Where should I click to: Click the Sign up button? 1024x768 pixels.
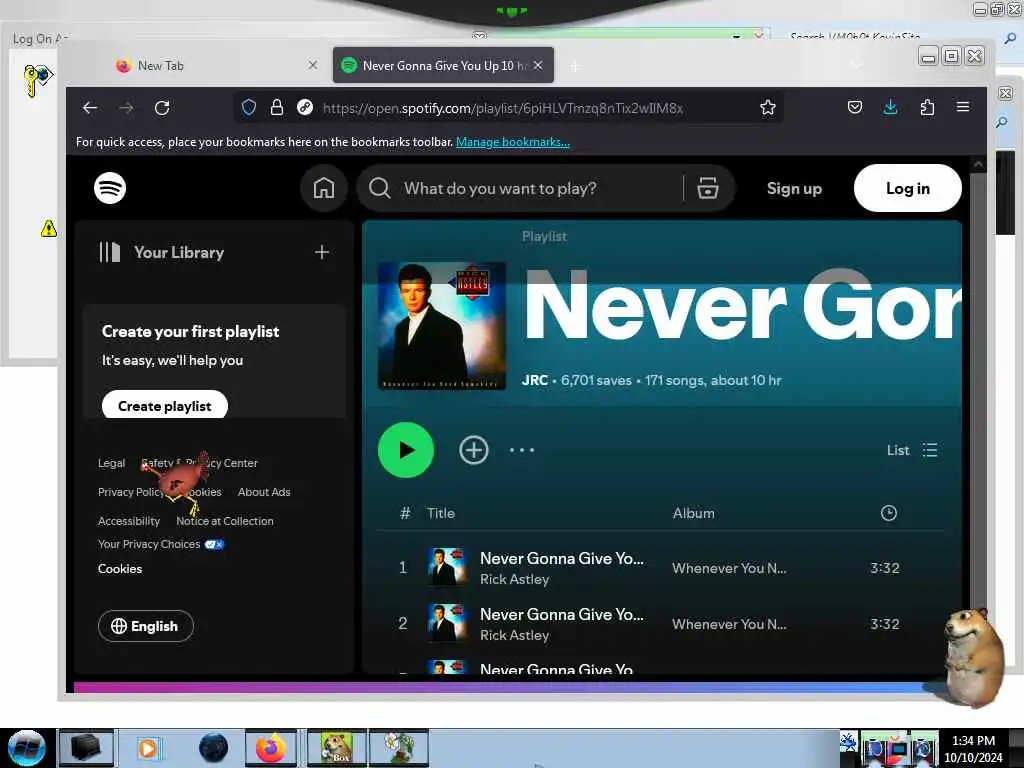tap(794, 188)
